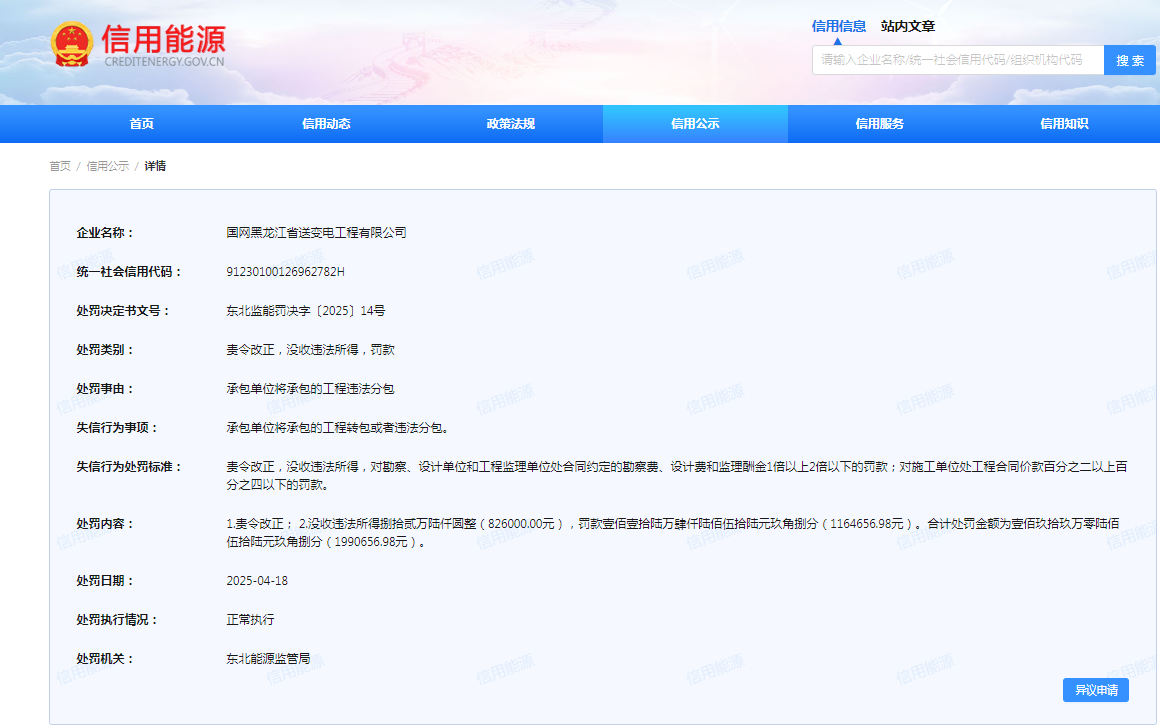Select the document number 东北监能罚决字〔2025〕14号
Screen dimensions: 1160x728
tap(306, 311)
